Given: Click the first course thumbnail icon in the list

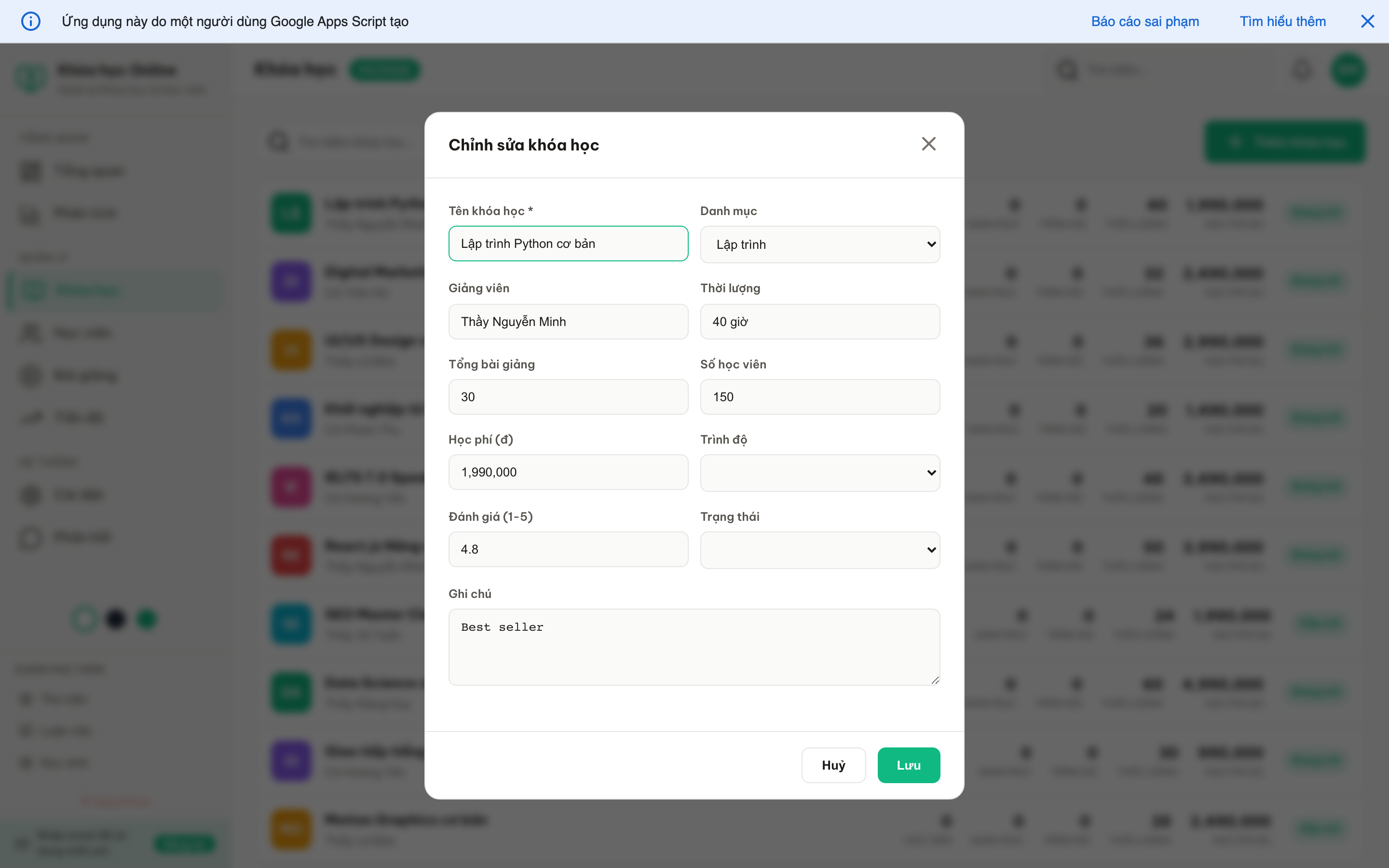Looking at the screenshot, I should pos(291,212).
